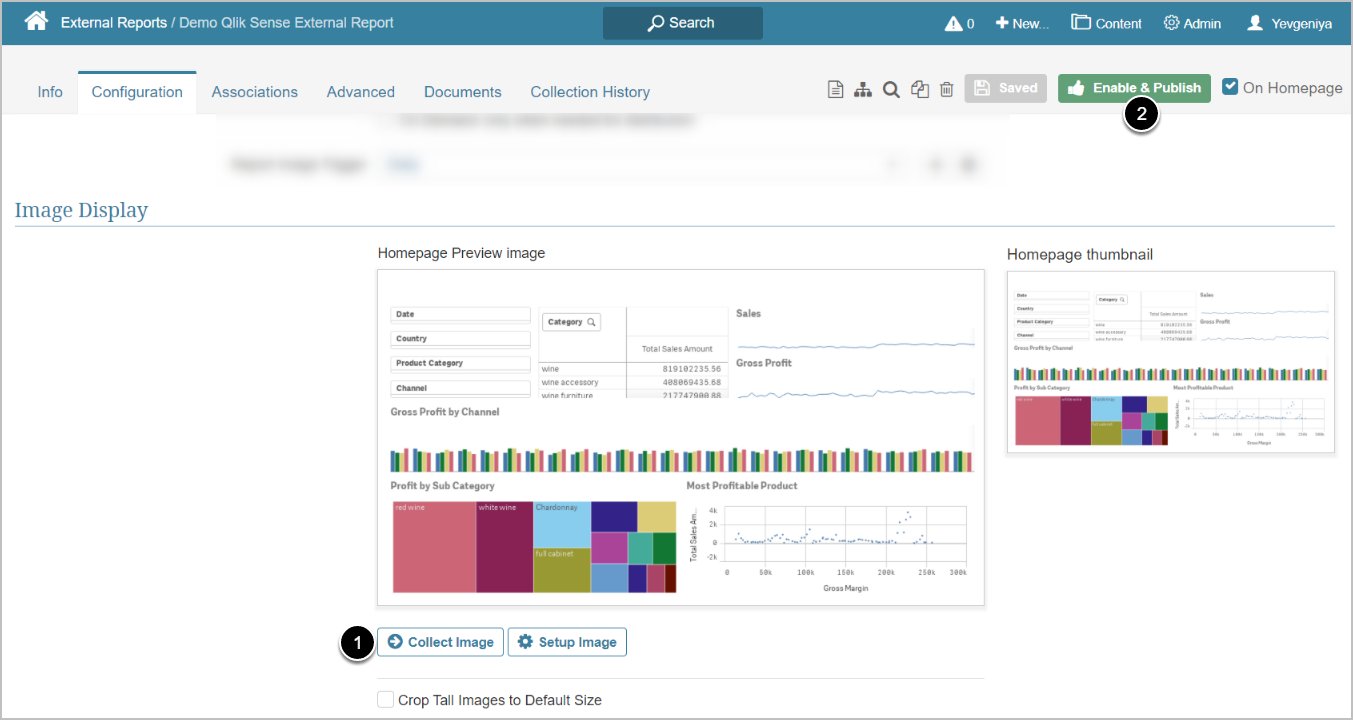Open the Yevgeniya user menu
The height and width of the screenshot is (720, 1353).
[1289, 23]
